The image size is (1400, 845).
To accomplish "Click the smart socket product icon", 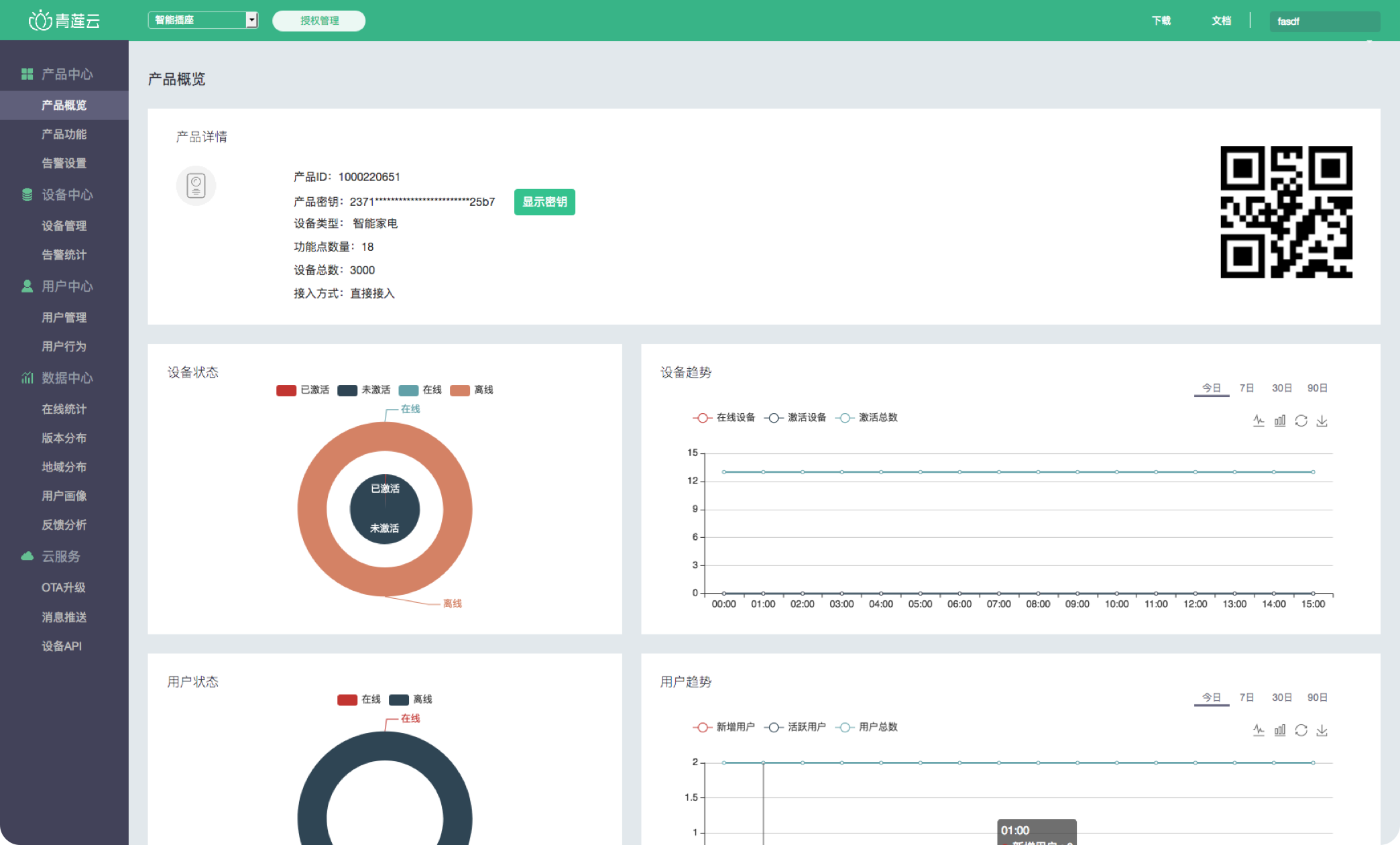I will (x=196, y=186).
